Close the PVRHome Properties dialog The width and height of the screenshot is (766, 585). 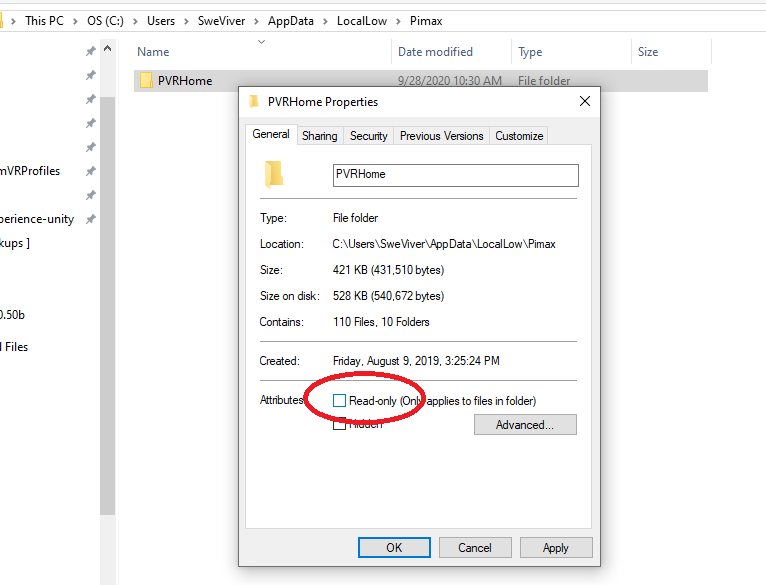(584, 102)
